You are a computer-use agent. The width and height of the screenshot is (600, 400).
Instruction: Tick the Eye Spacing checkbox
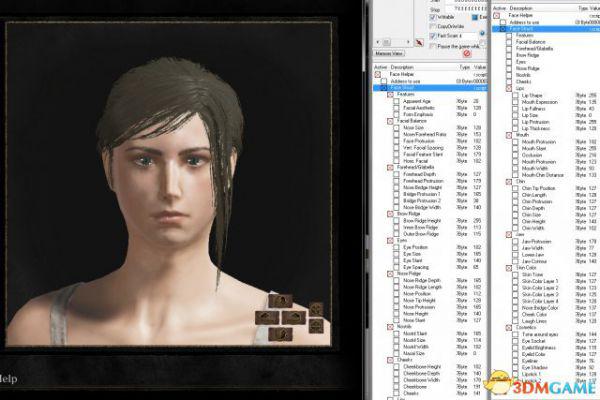coord(396,267)
